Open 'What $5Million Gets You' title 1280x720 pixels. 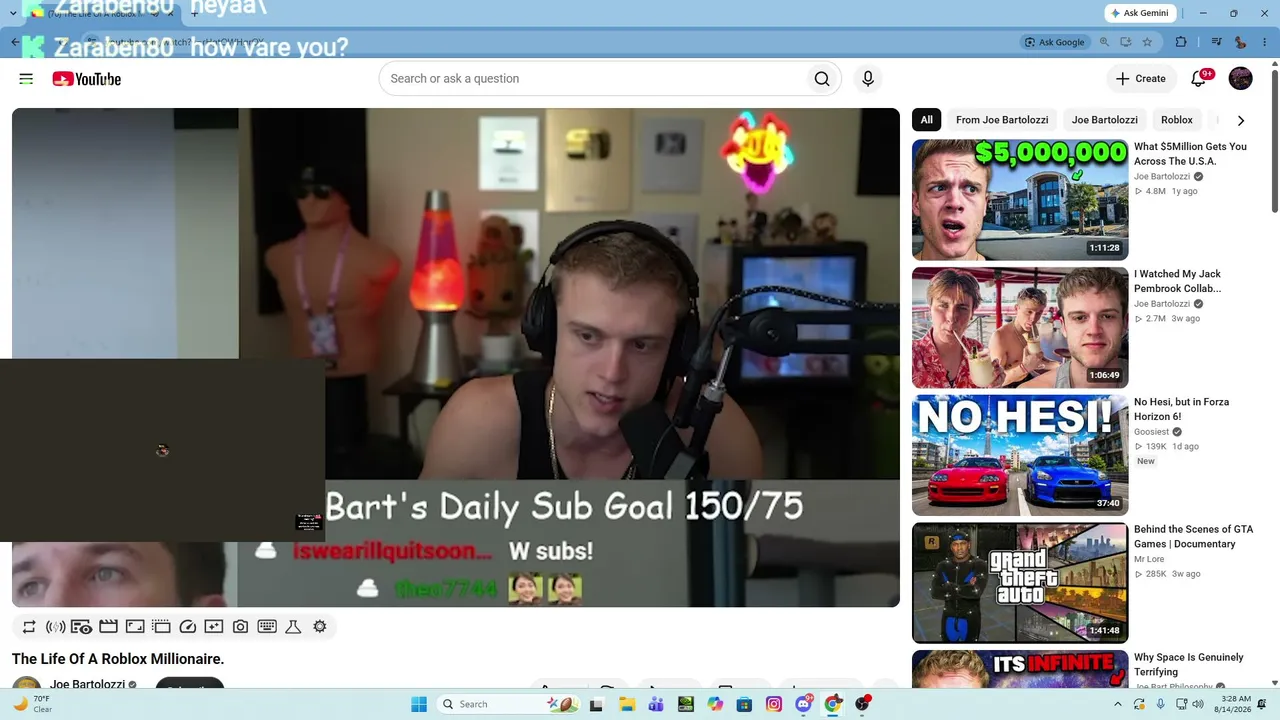tap(1190, 154)
